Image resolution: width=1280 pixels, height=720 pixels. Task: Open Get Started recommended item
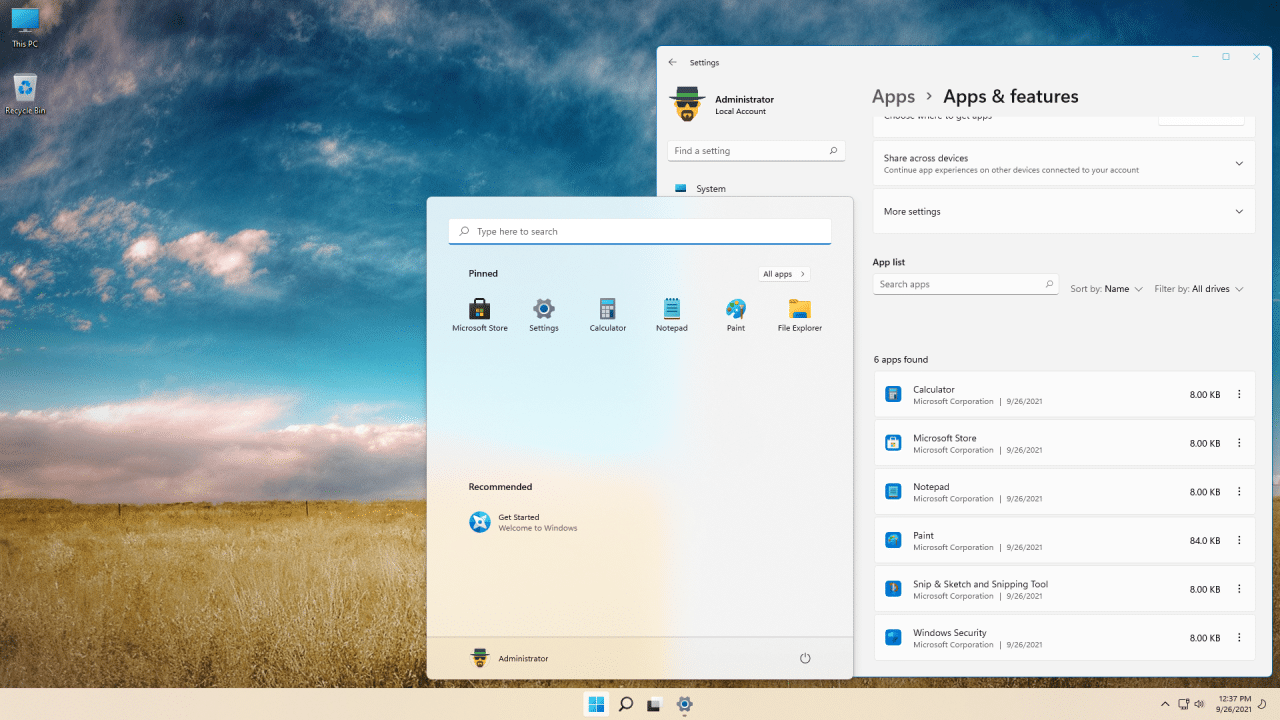pyautogui.click(x=524, y=522)
